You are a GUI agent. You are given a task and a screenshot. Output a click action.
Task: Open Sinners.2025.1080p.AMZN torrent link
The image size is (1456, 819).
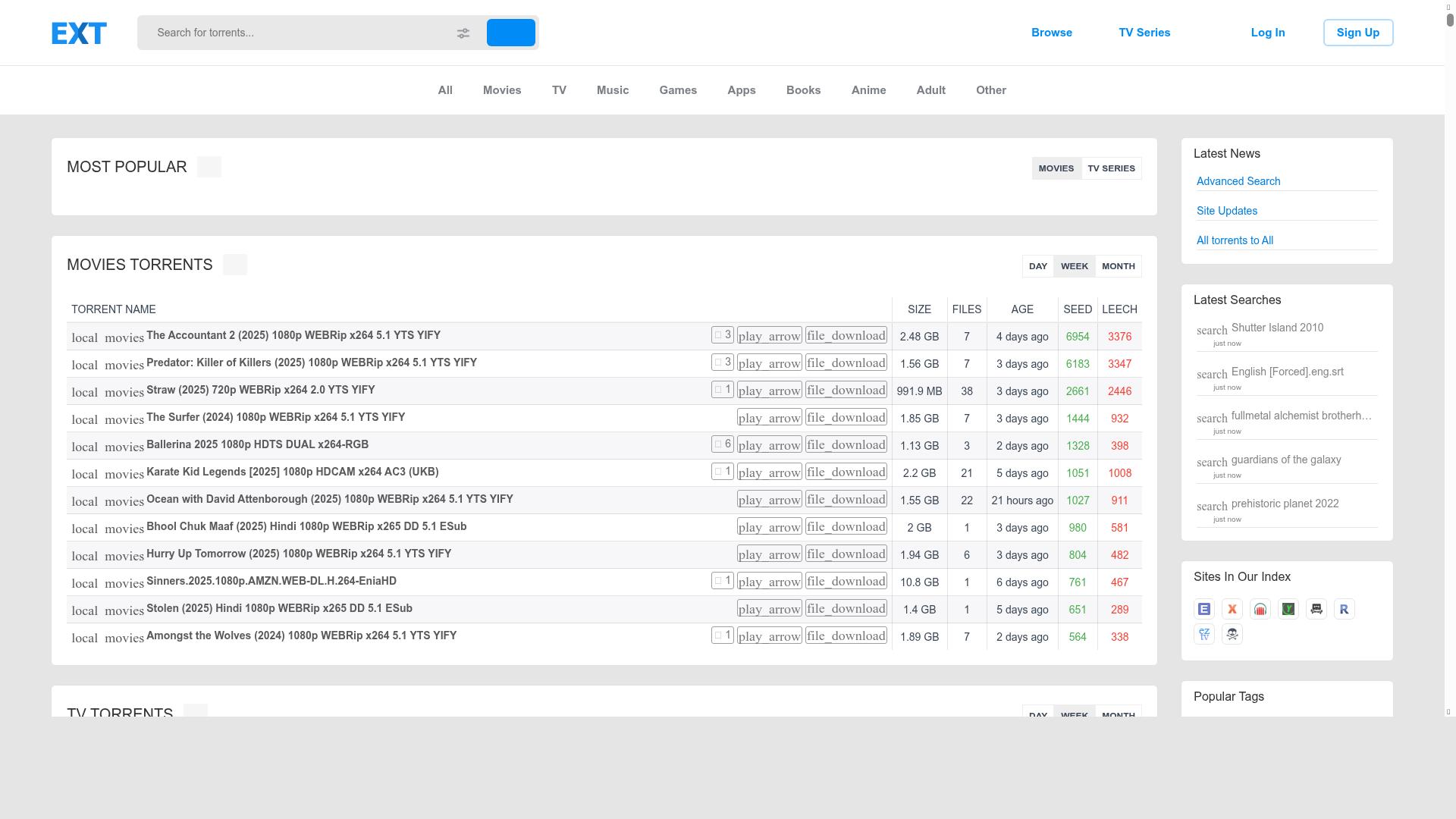pos(271,581)
